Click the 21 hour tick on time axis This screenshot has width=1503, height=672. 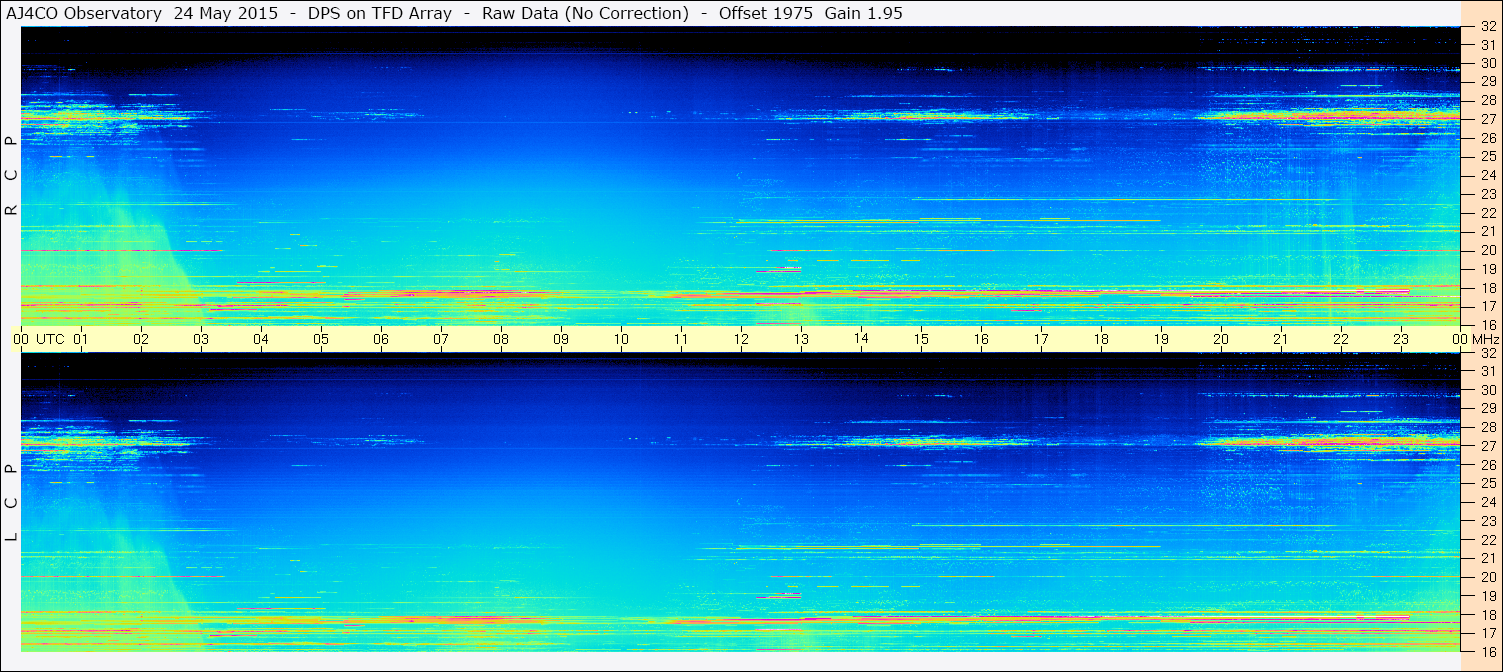point(1281,339)
